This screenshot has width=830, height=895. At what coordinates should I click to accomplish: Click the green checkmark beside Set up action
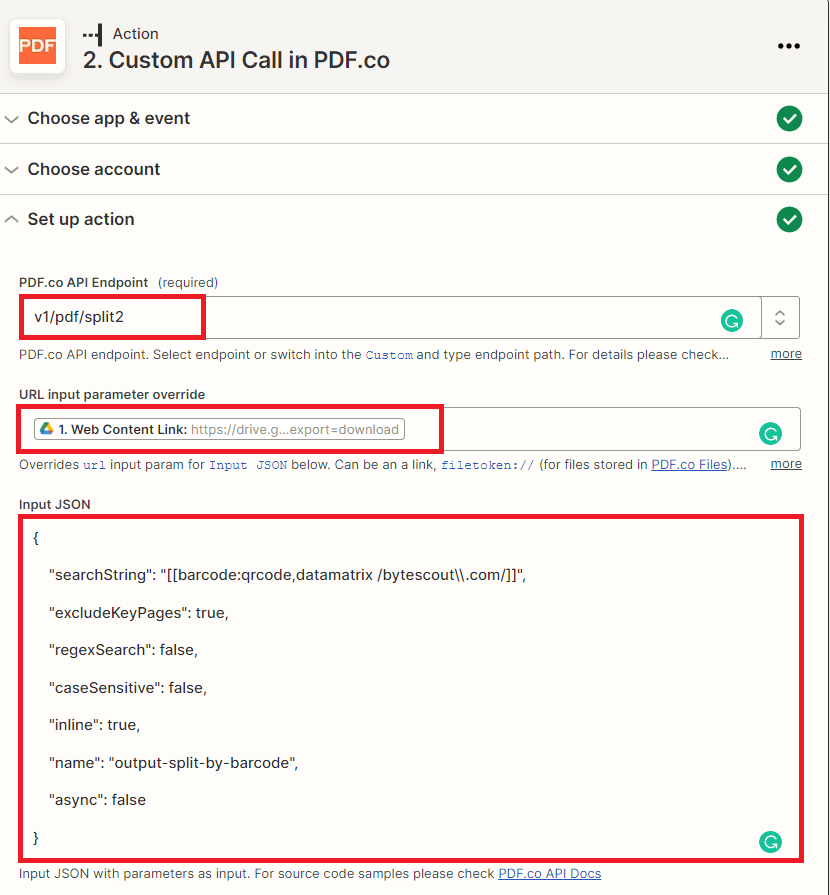pos(789,219)
